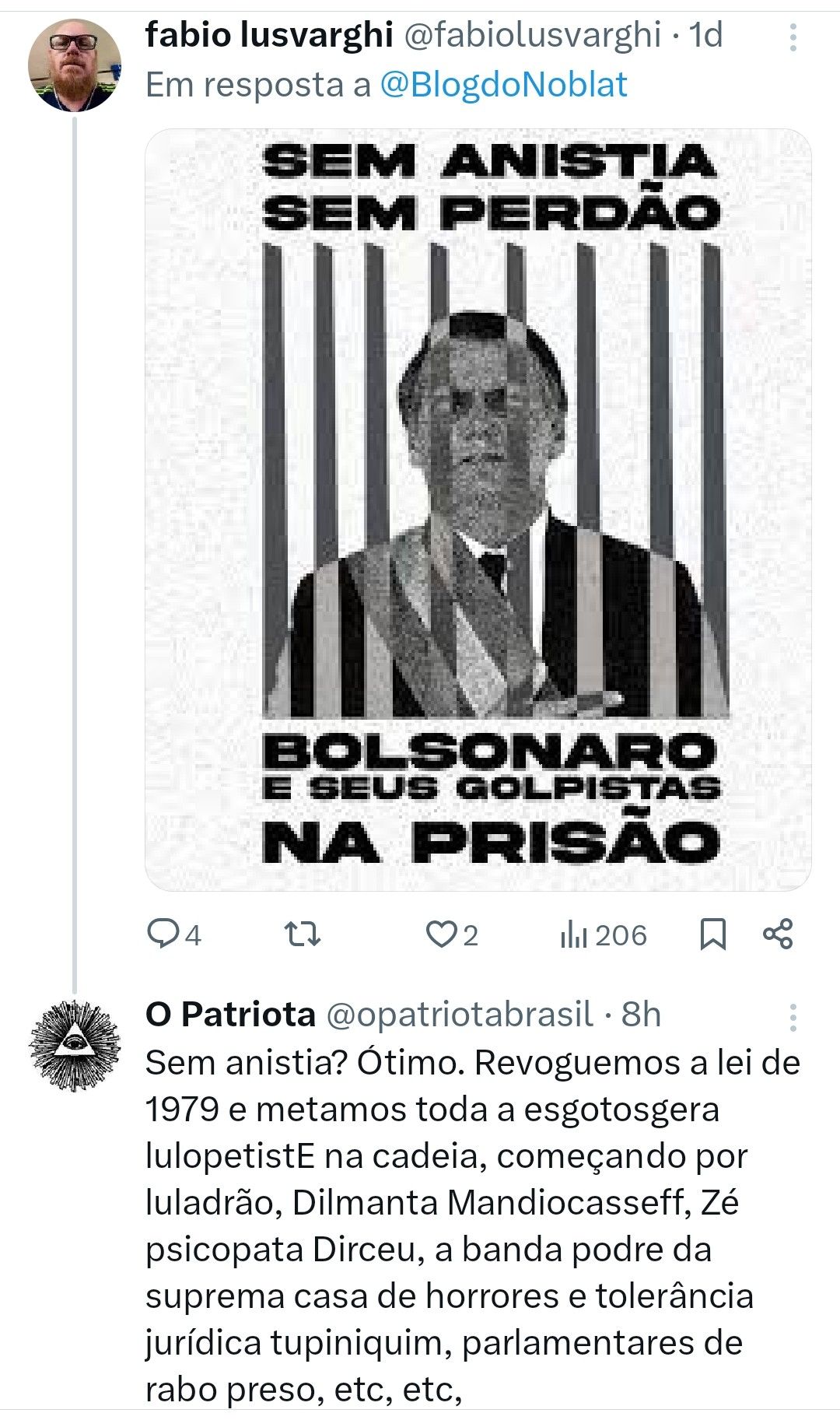
Task: Expand the 'Sem Anistia' poster image
Action: click(478, 510)
